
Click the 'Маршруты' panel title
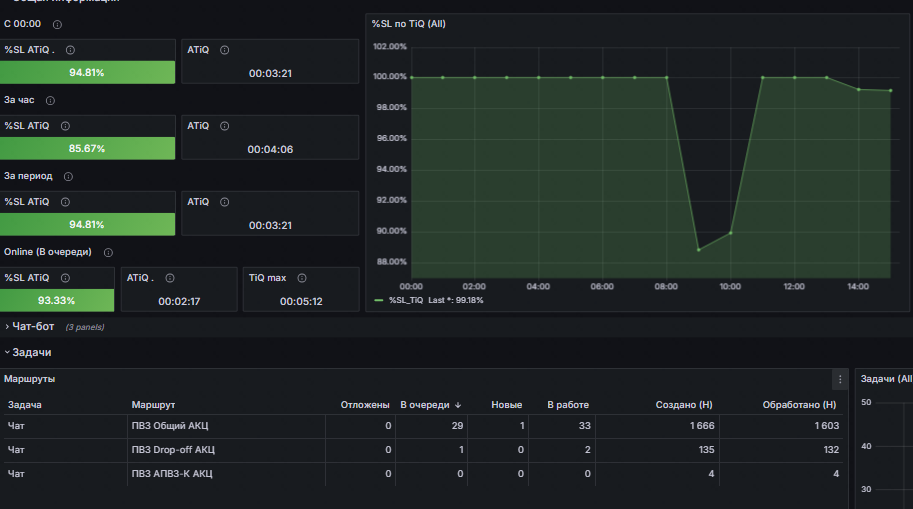(30, 379)
